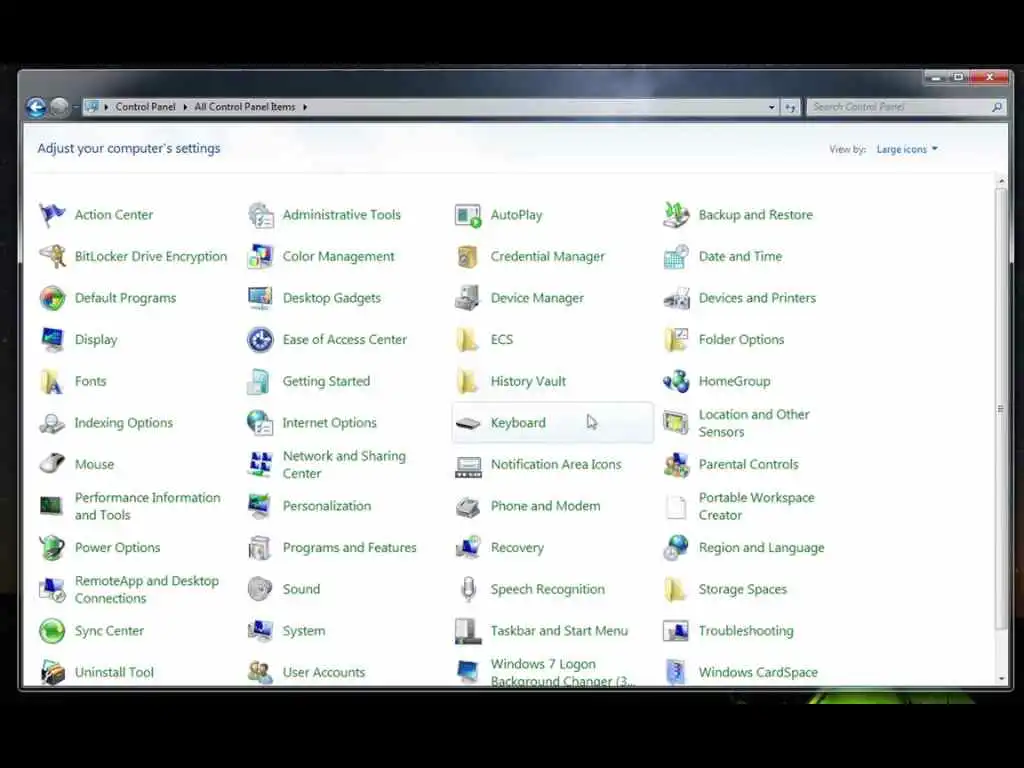Image resolution: width=1024 pixels, height=768 pixels.
Task: Expand the arrow after Control Panel breadcrumb
Action: click(x=185, y=107)
